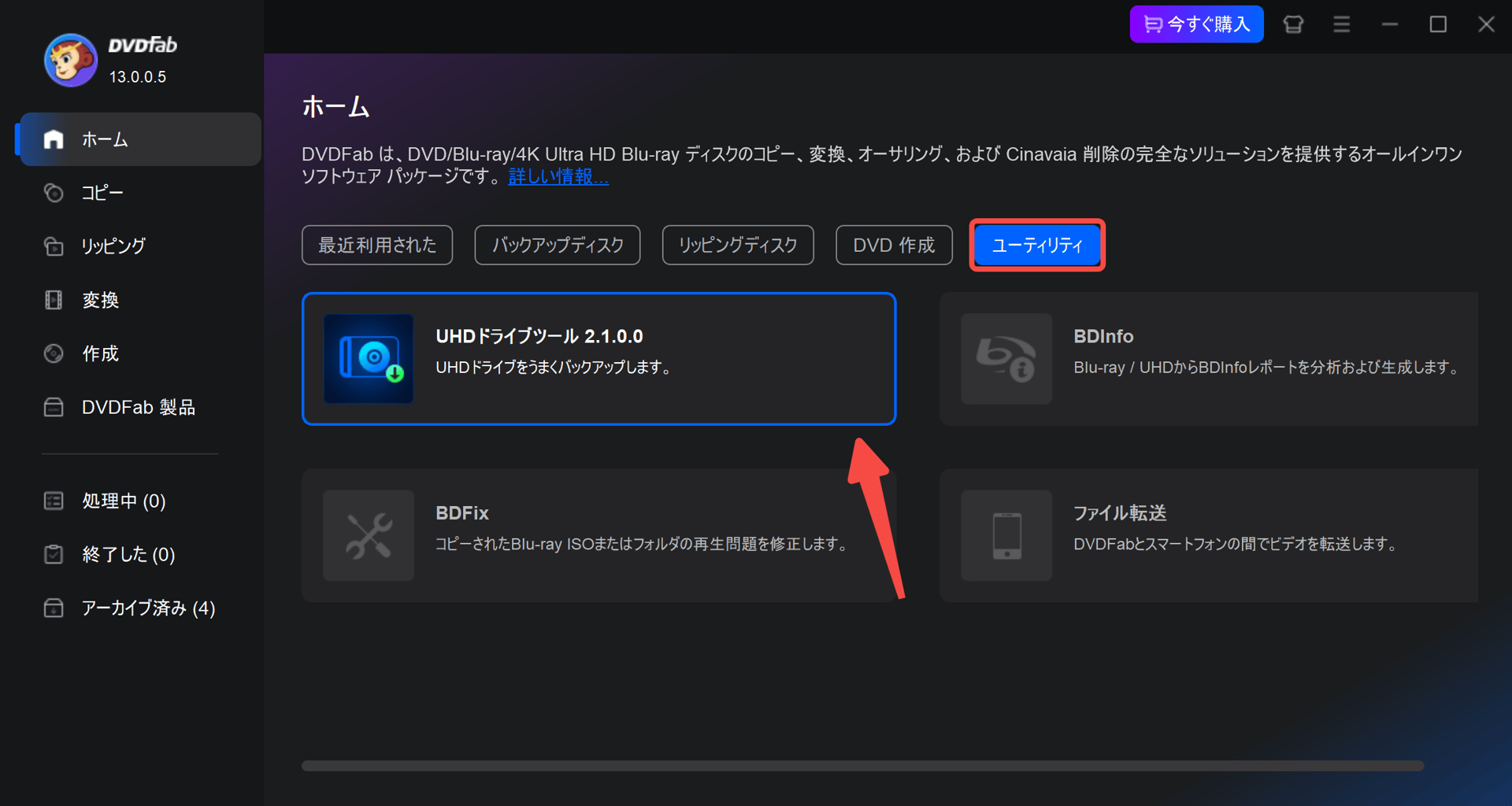1512x806 pixels.
Task: Open the hamburger menu in title bar
Action: [x=1342, y=24]
